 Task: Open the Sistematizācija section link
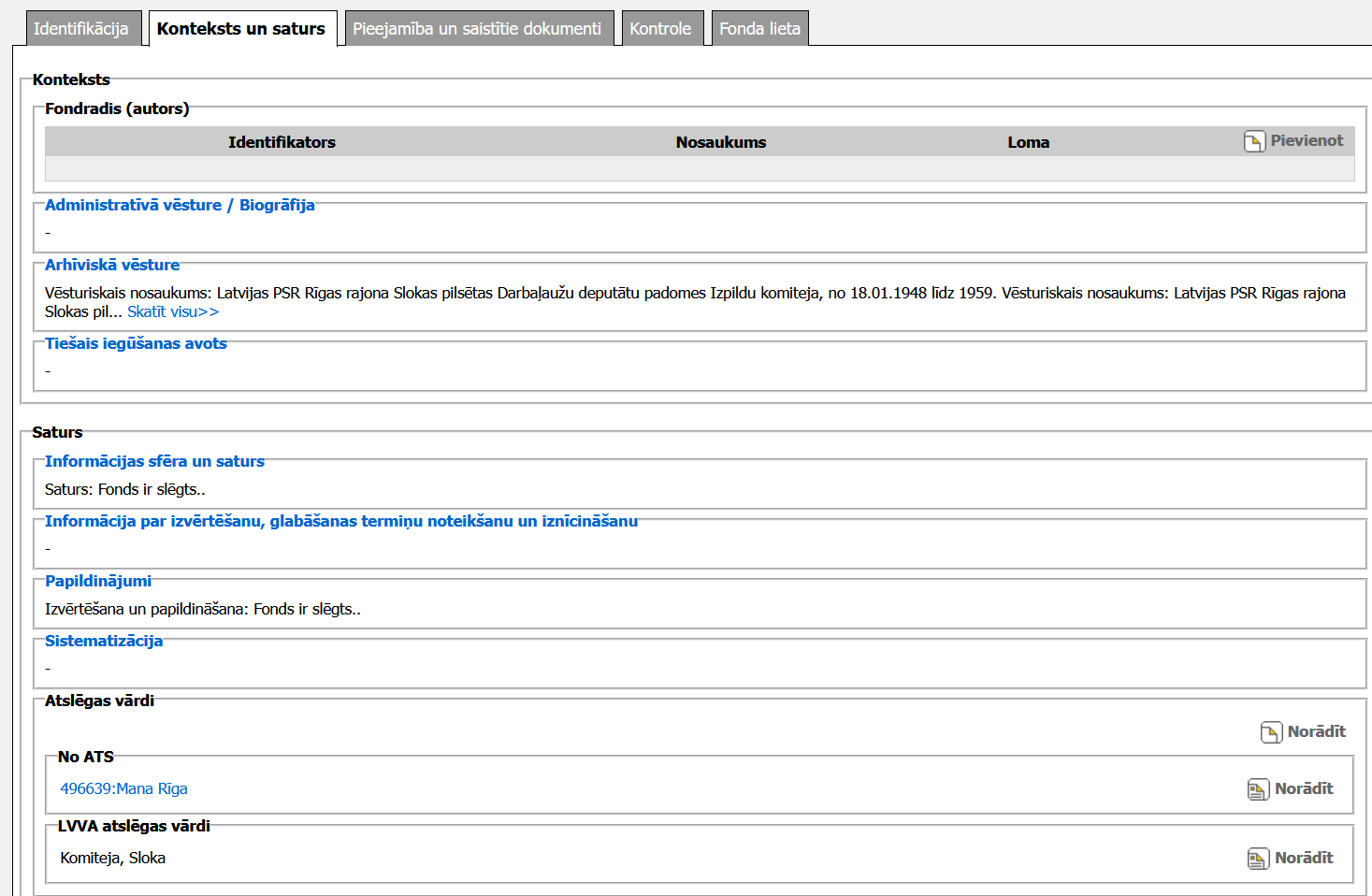(x=104, y=641)
